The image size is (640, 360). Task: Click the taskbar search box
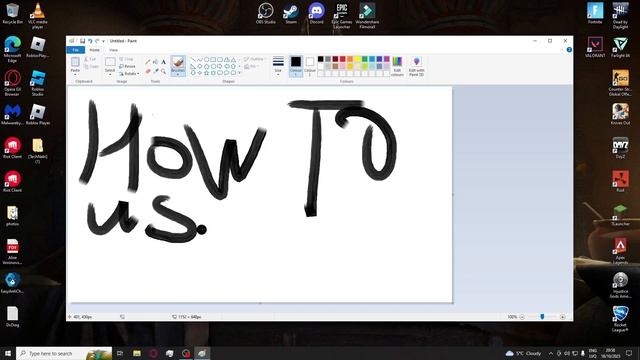pyautogui.click(x=64, y=353)
